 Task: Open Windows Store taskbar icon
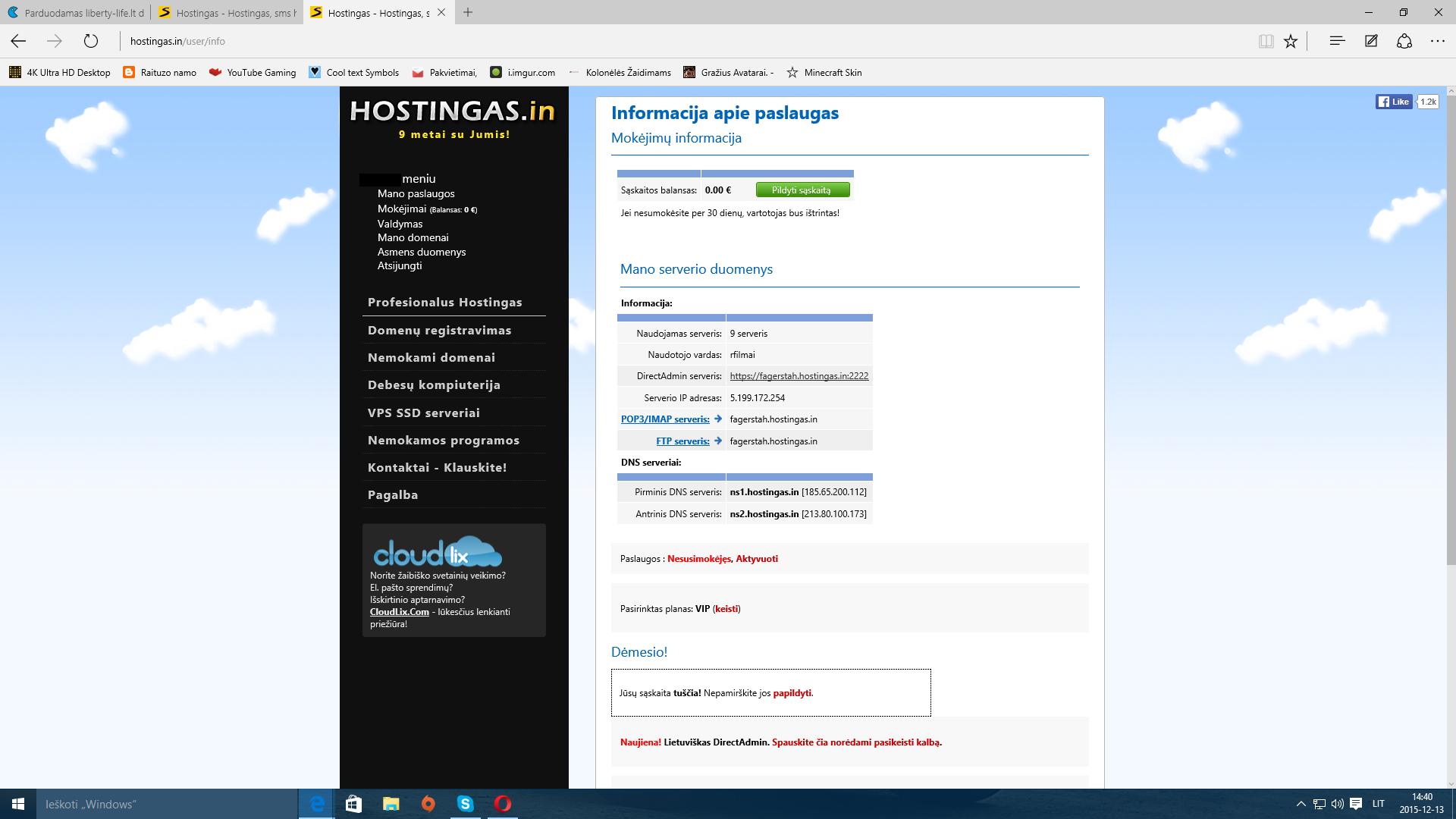[353, 804]
